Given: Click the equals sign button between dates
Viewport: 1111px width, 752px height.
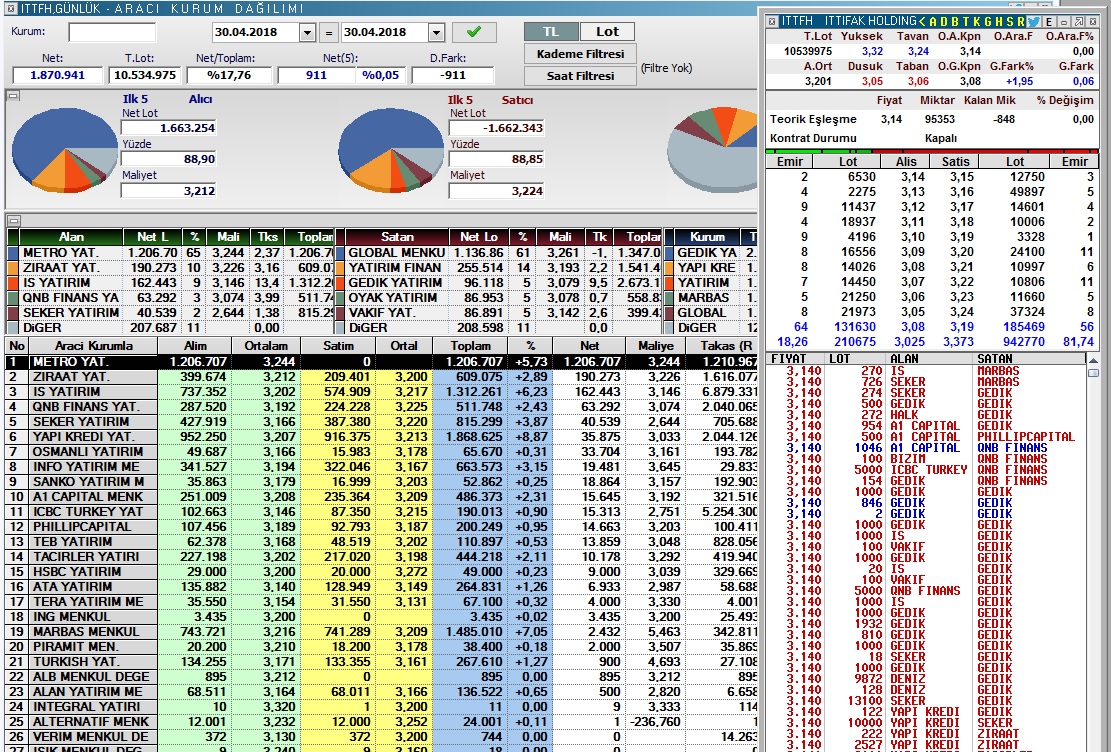Looking at the screenshot, I should (x=328, y=33).
